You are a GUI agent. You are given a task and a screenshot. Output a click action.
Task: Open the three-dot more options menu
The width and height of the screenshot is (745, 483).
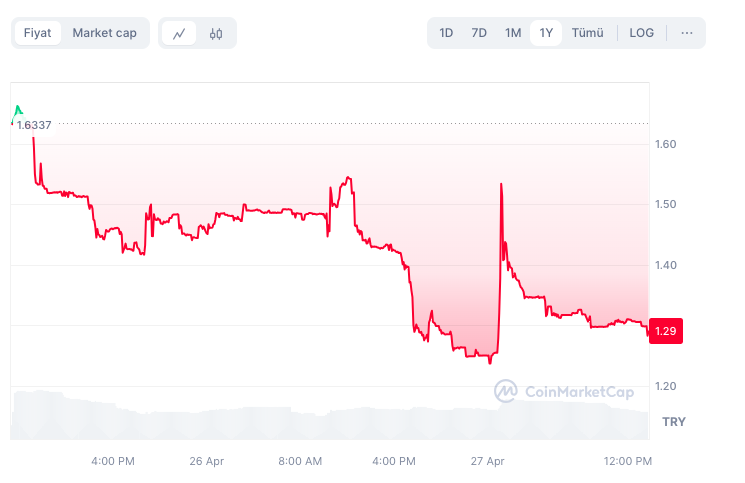[686, 33]
